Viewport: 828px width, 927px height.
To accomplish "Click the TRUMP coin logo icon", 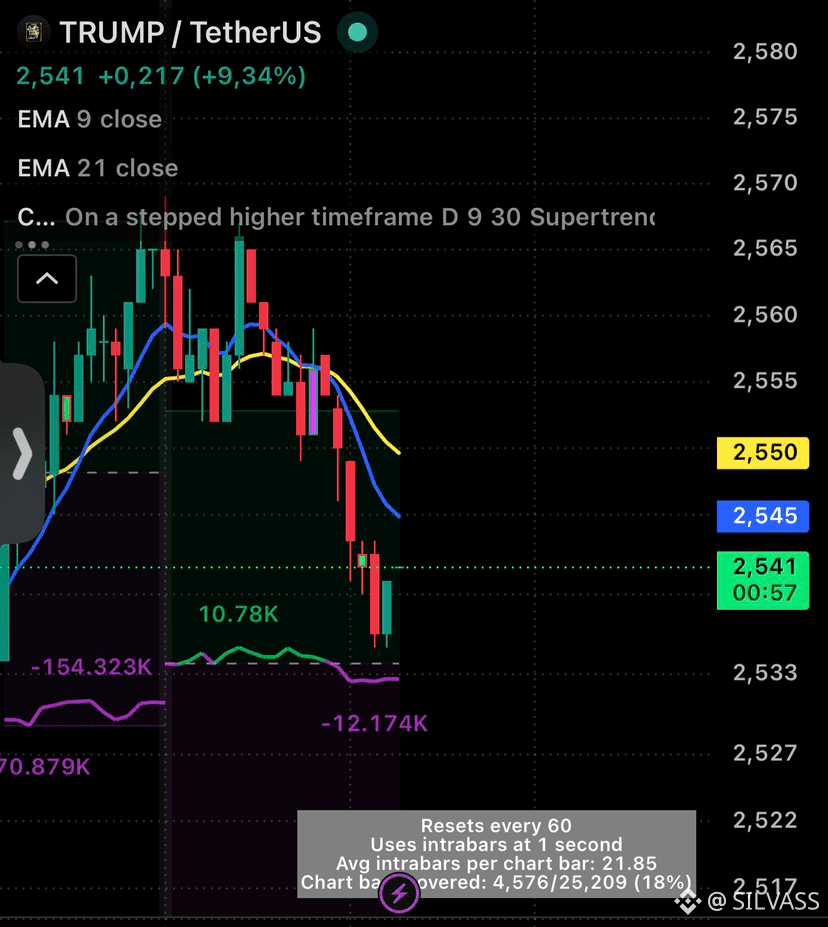I will tap(33, 32).
